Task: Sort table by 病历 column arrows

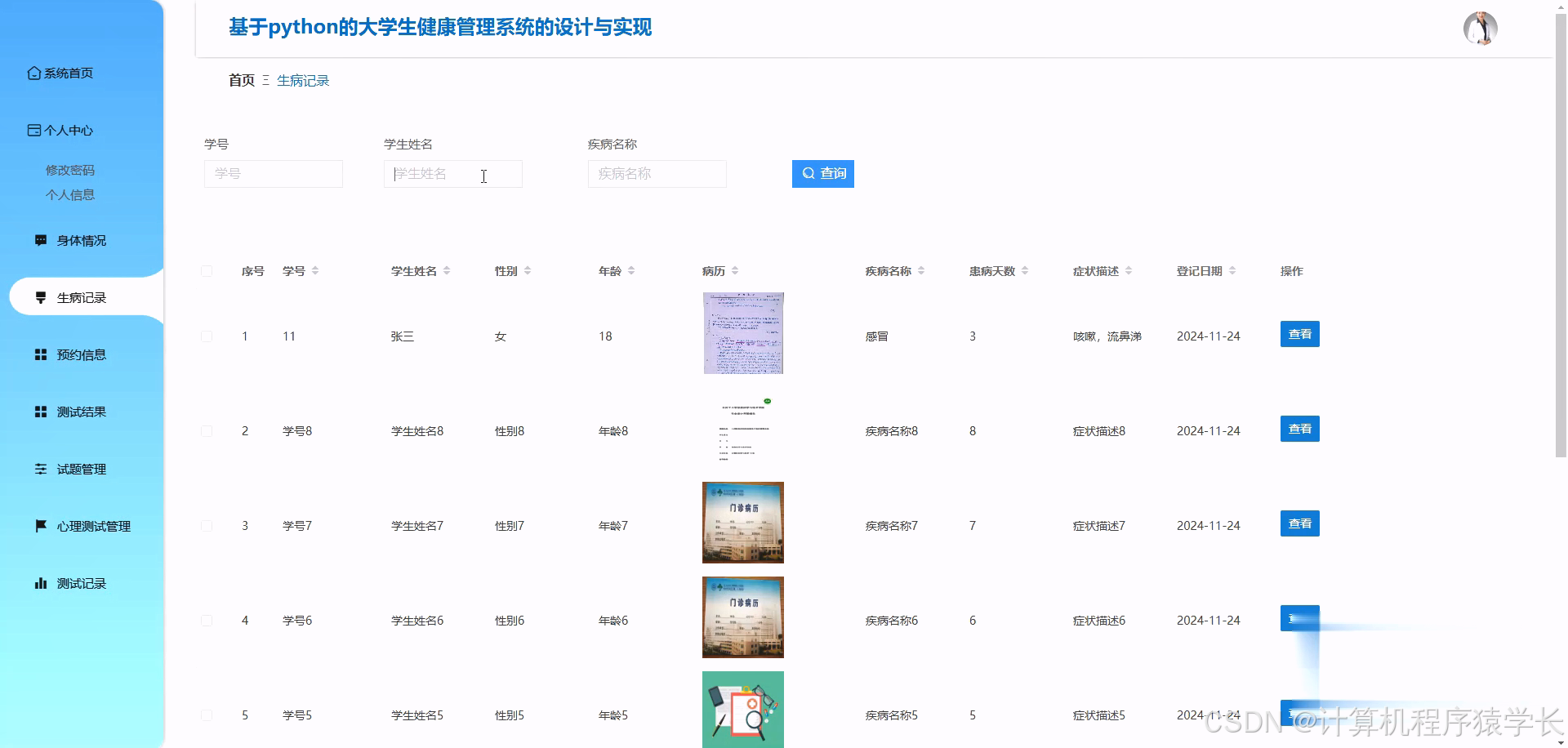Action: coord(735,271)
